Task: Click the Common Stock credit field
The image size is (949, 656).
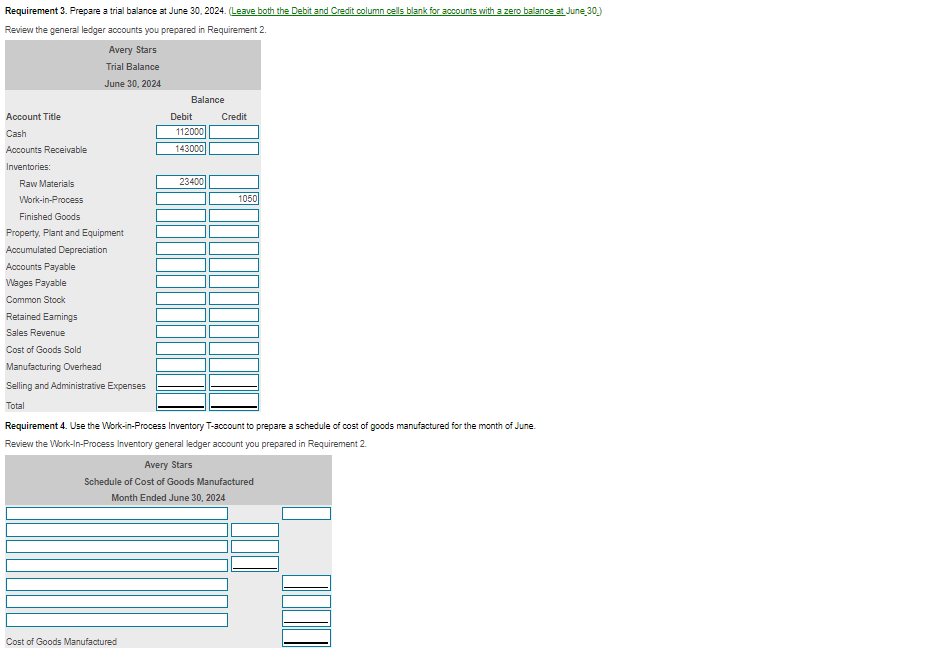Action: coord(234,298)
